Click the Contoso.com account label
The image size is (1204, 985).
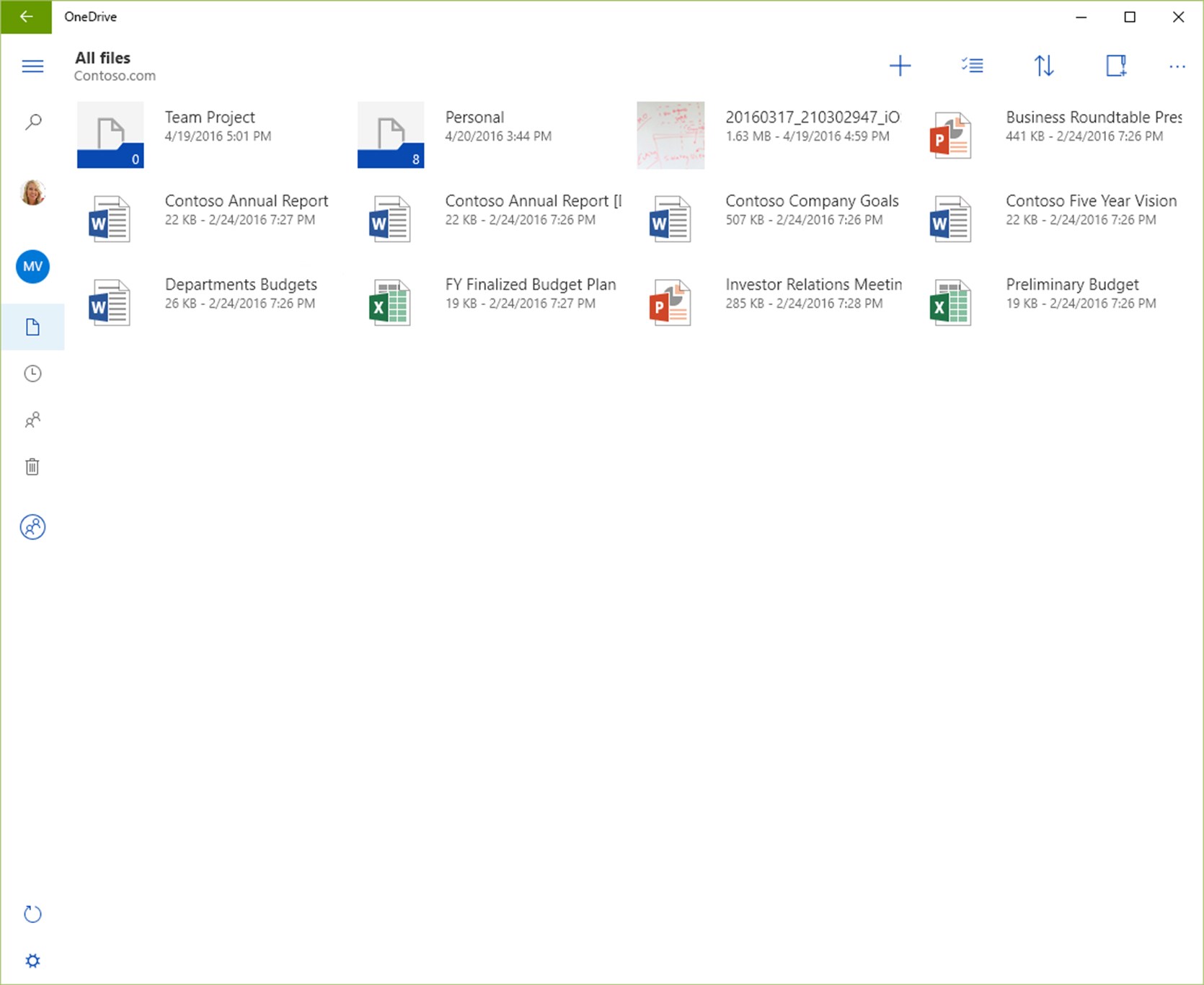[x=115, y=75]
